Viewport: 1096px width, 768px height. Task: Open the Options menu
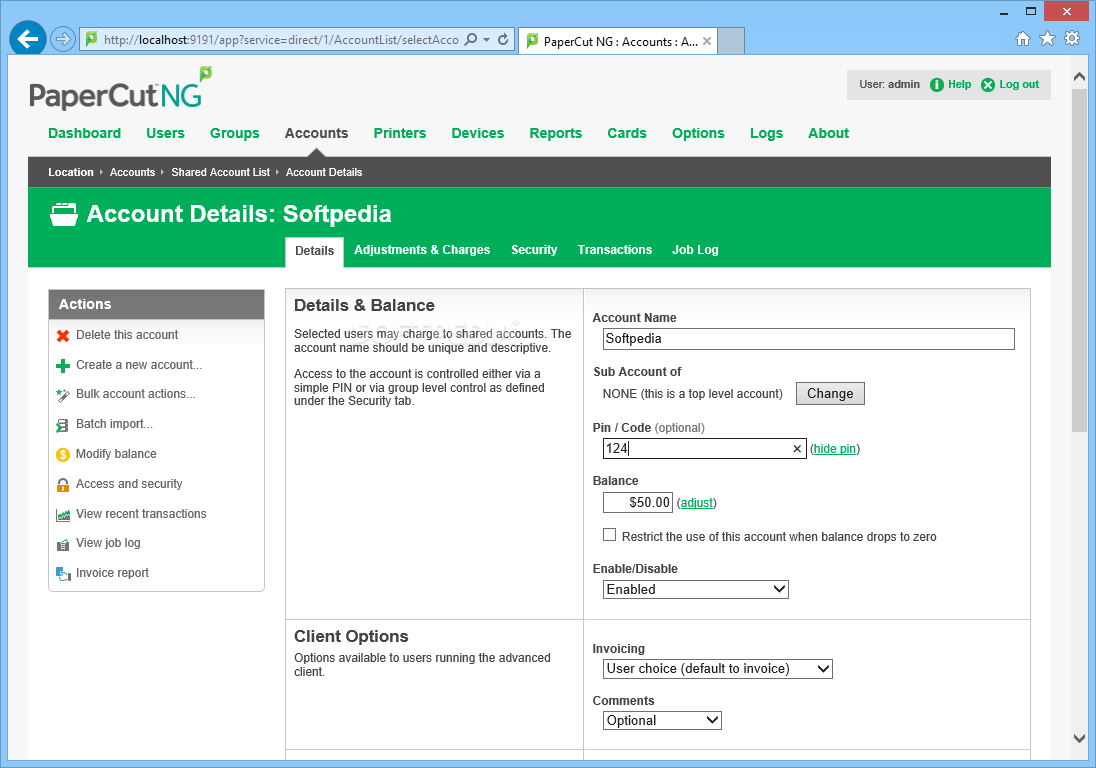[698, 133]
